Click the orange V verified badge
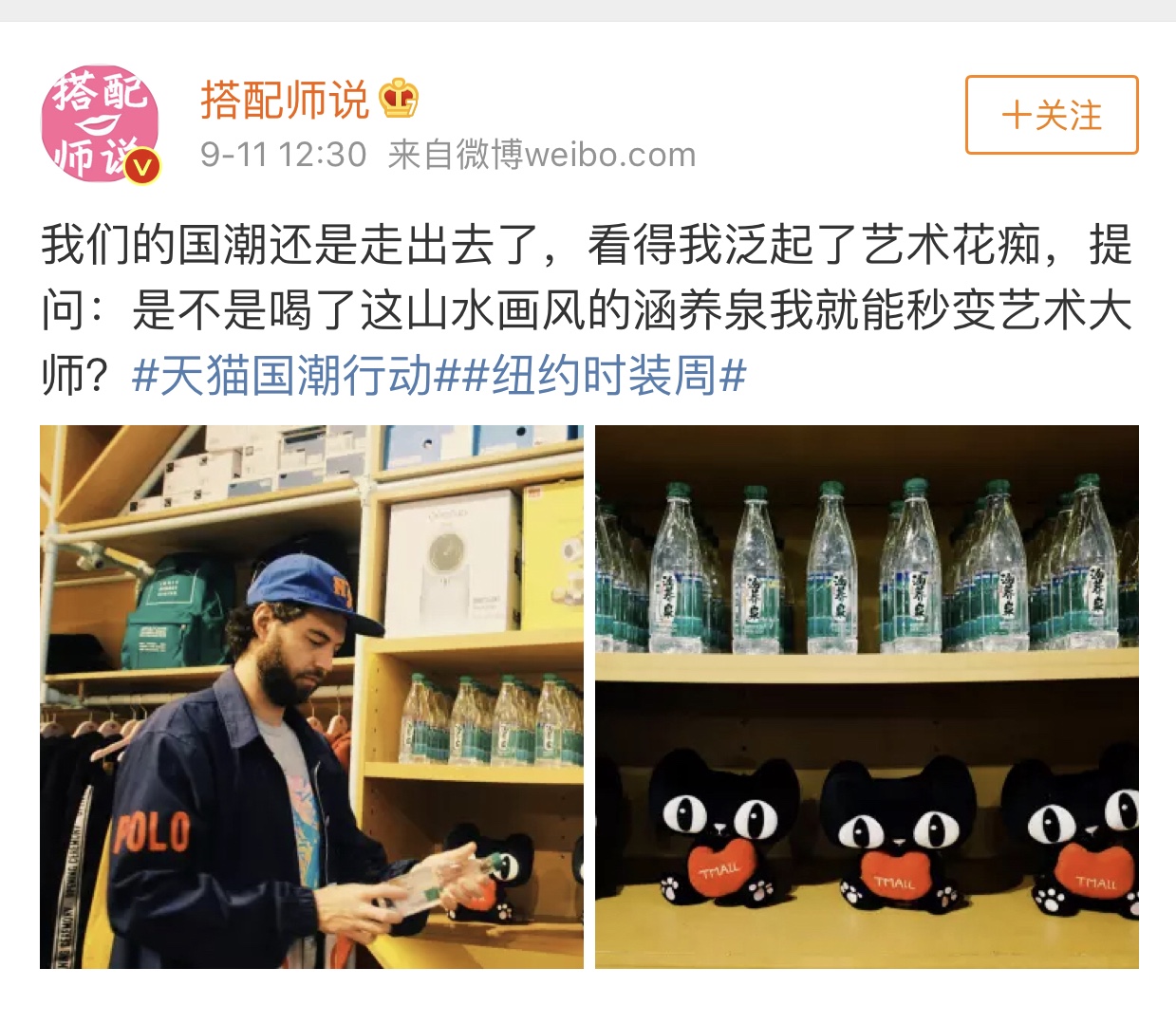The image size is (1176, 1024). click(142, 166)
